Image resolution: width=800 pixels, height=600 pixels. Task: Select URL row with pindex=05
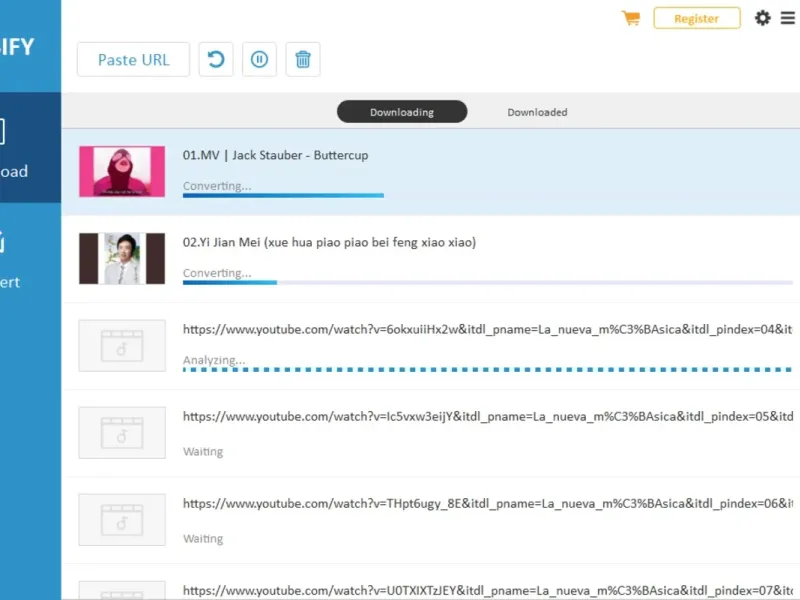pyautogui.click(x=431, y=433)
